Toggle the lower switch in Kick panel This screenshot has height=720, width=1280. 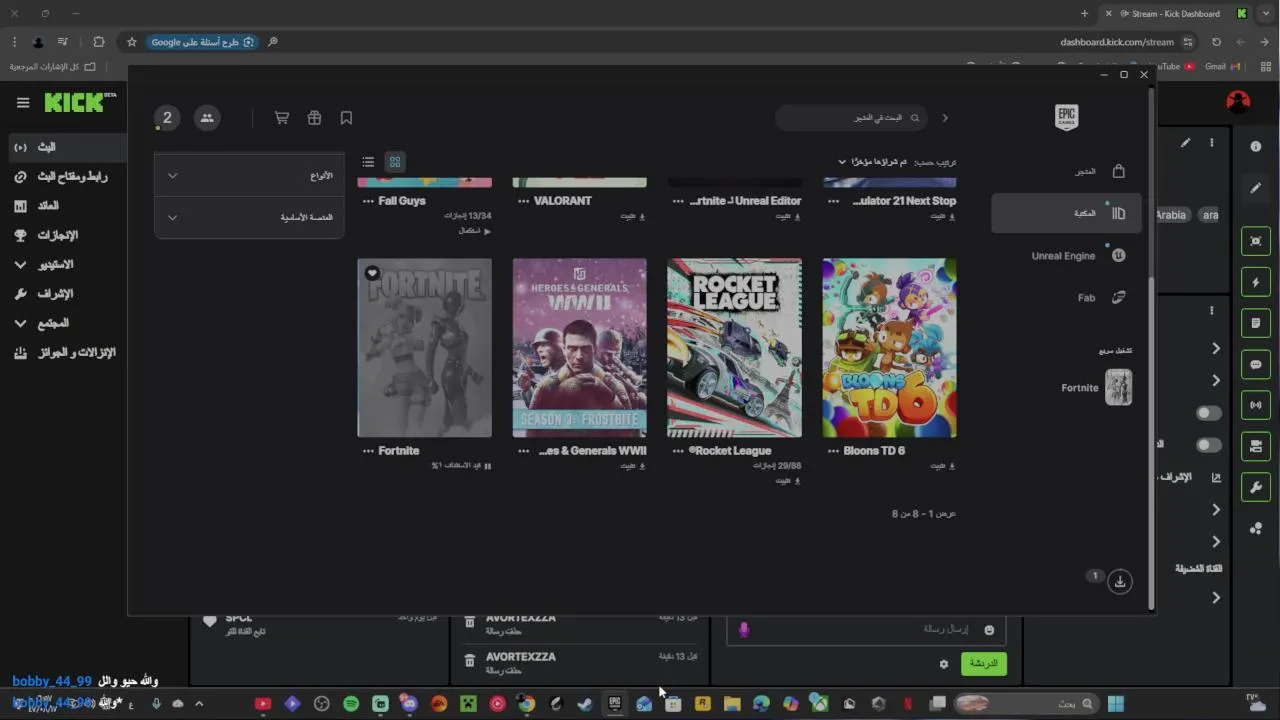pyautogui.click(x=1209, y=445)
